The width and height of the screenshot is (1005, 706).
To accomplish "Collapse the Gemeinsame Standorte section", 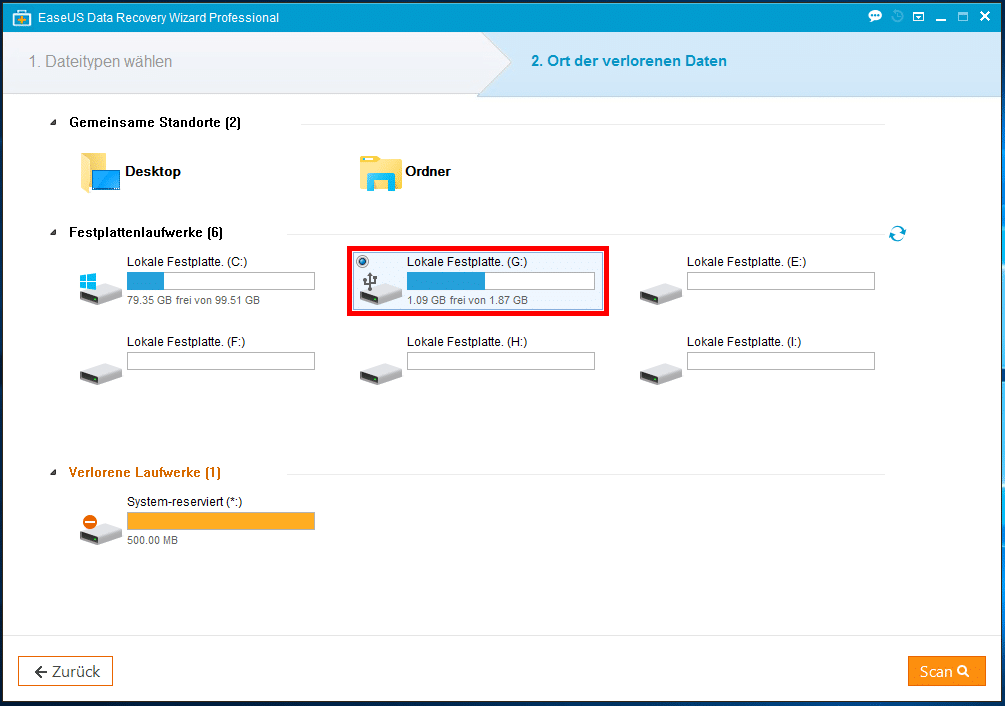I will [54, 122].
